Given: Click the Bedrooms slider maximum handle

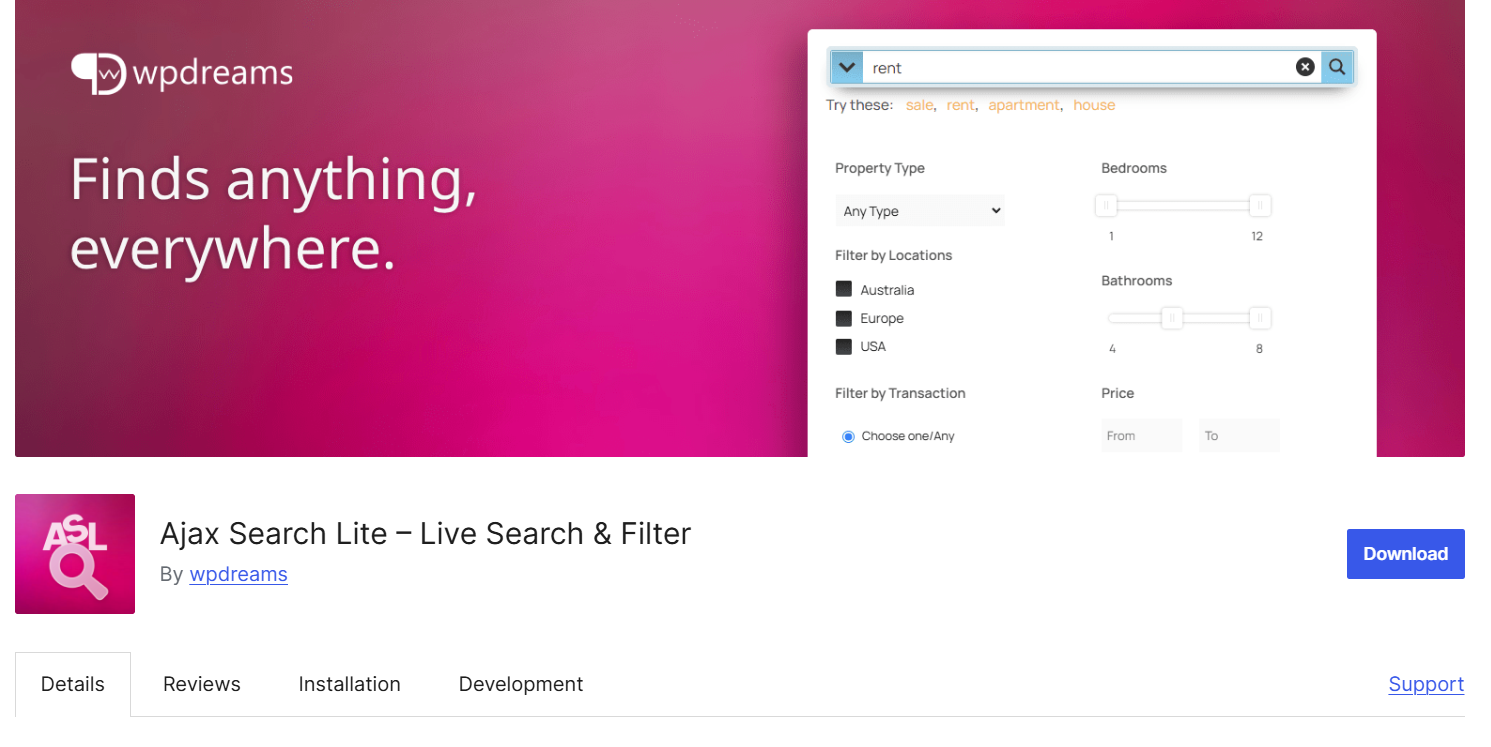Looking at the screenshot, I should 1260,206.
